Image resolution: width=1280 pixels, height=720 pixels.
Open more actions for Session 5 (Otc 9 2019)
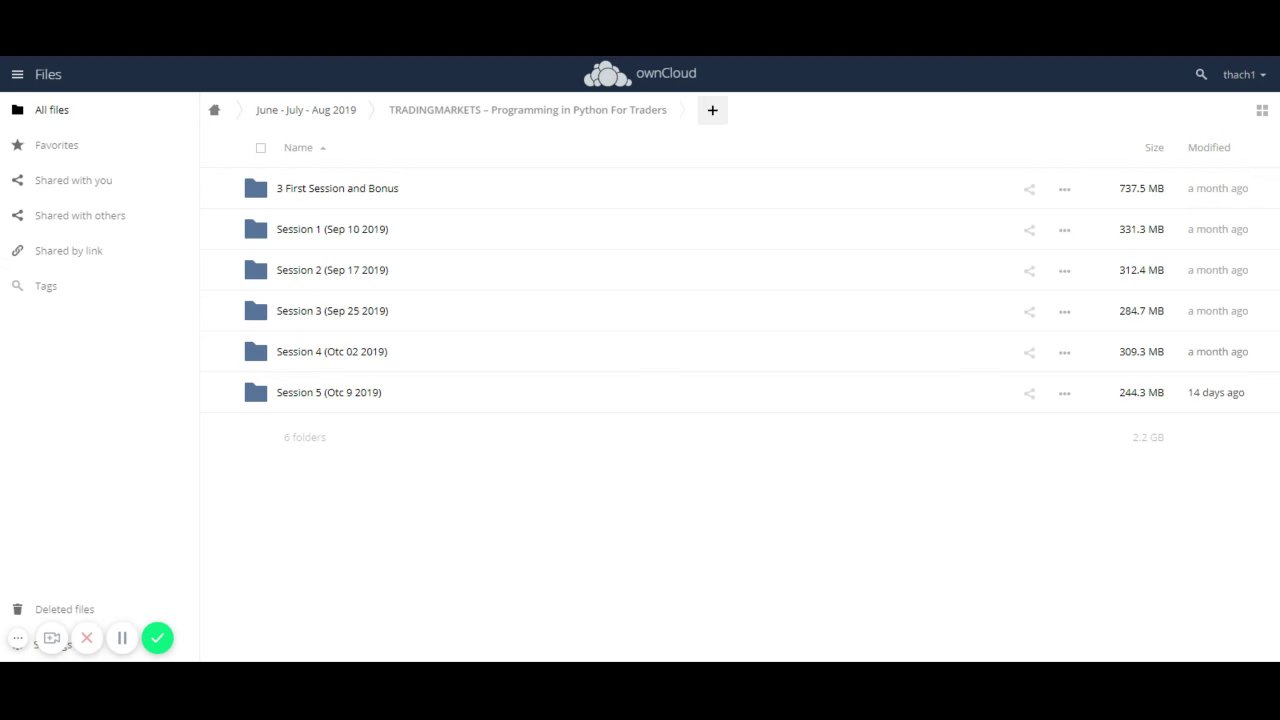1064,393
